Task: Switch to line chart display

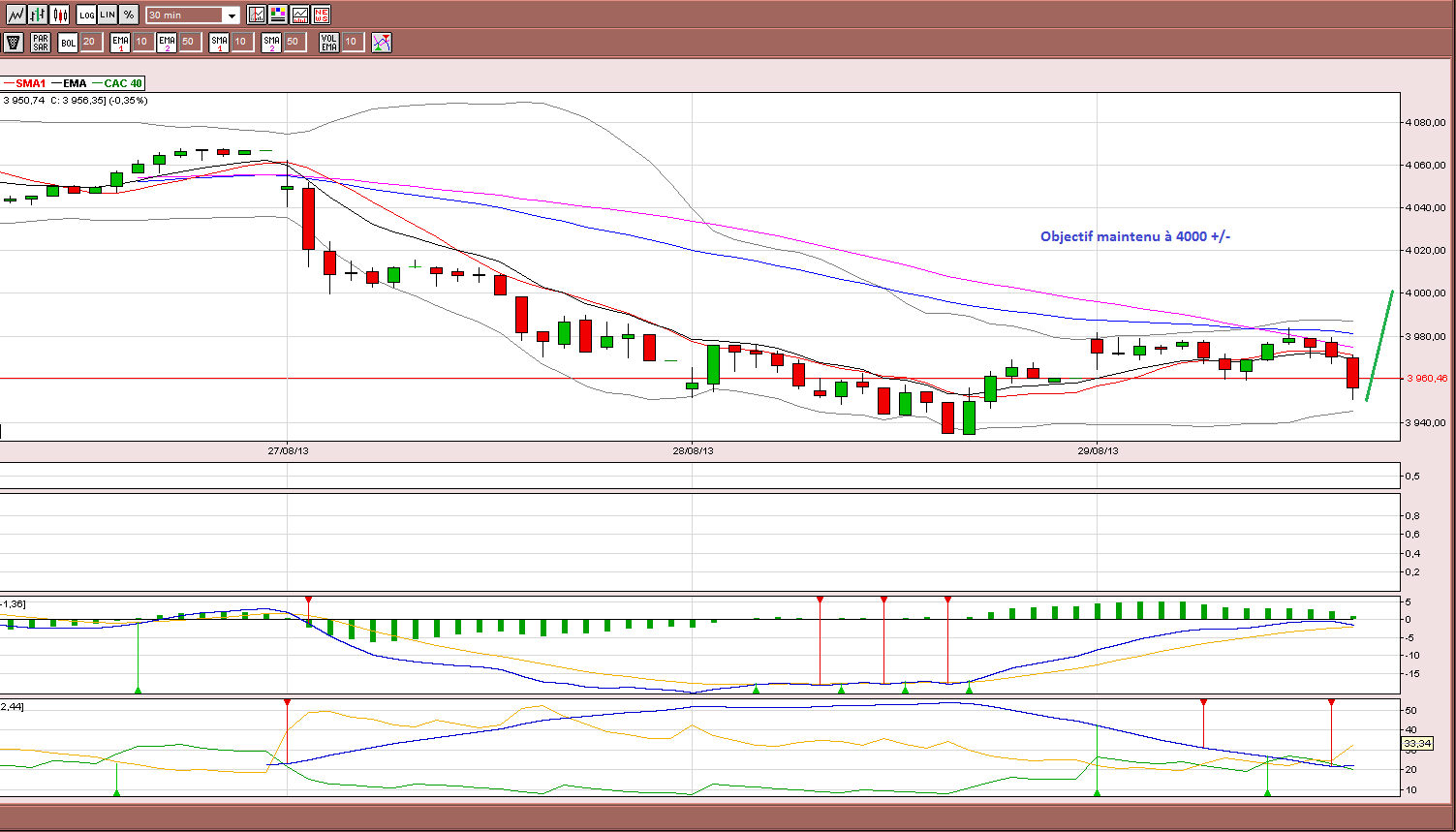Action: pos(15,15)
